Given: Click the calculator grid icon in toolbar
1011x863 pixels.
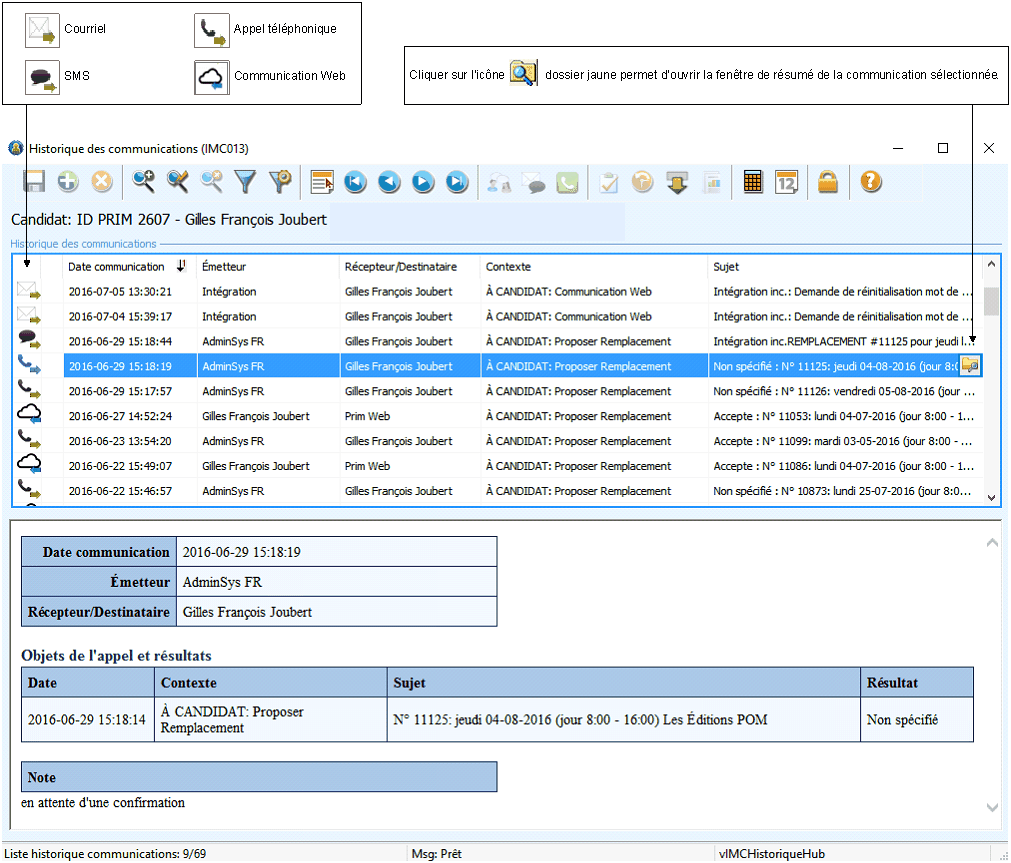Looking at the screenshot, I should coord(753,182).
